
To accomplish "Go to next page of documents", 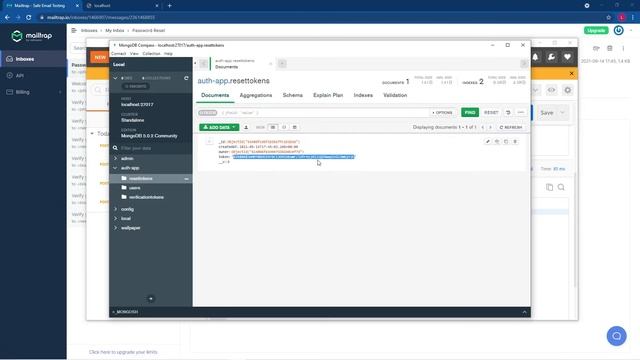I will click(491, 127).
